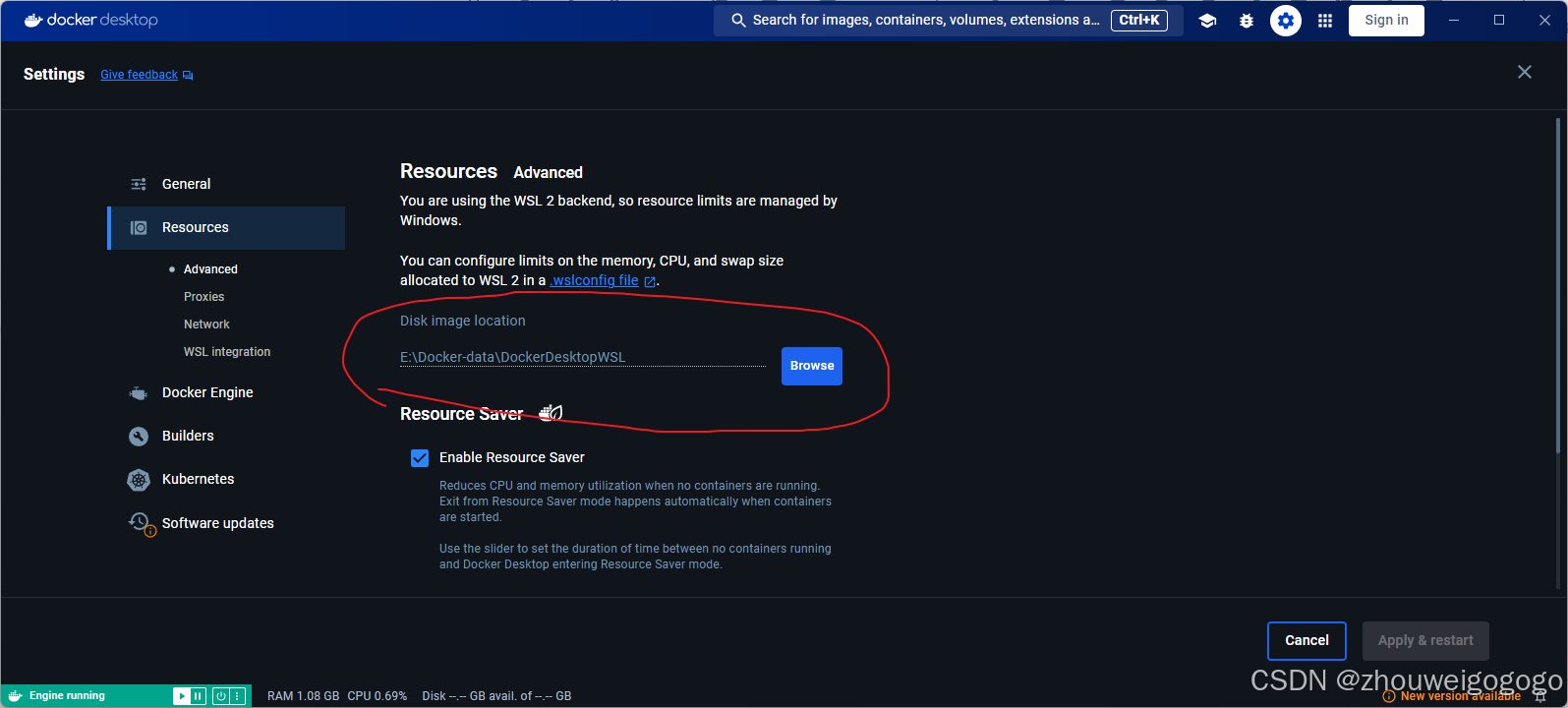Screen dimensions: 1568x708
Task: Open the General settings section
Action: coord(226,184)
